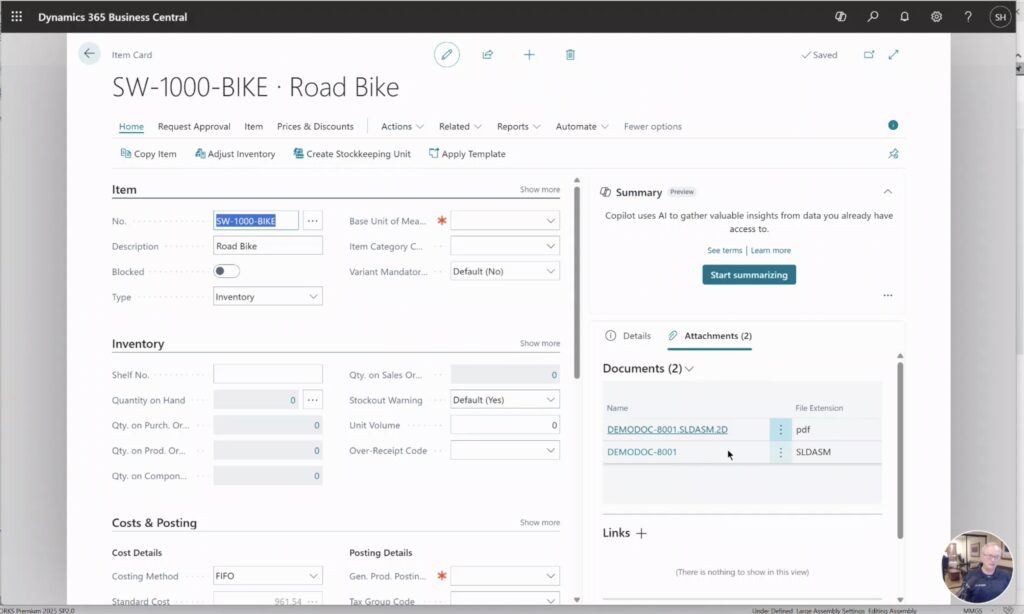Viewport: 1024px width, 614px height.
Task: Click the Description input field
Action: [x=268, y=246]
